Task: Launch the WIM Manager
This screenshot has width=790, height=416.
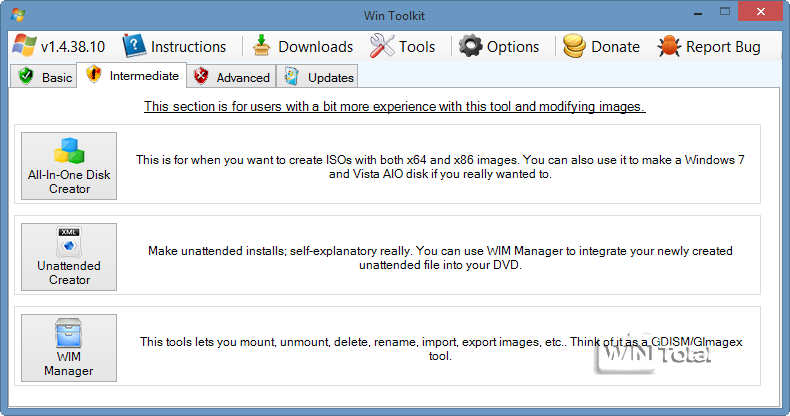Action: coord(69,348)
